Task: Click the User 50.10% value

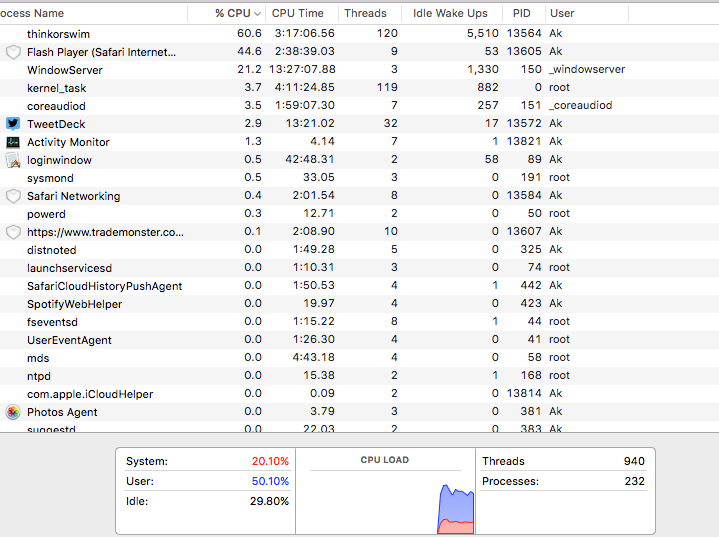Action: [x=270, y=481]
